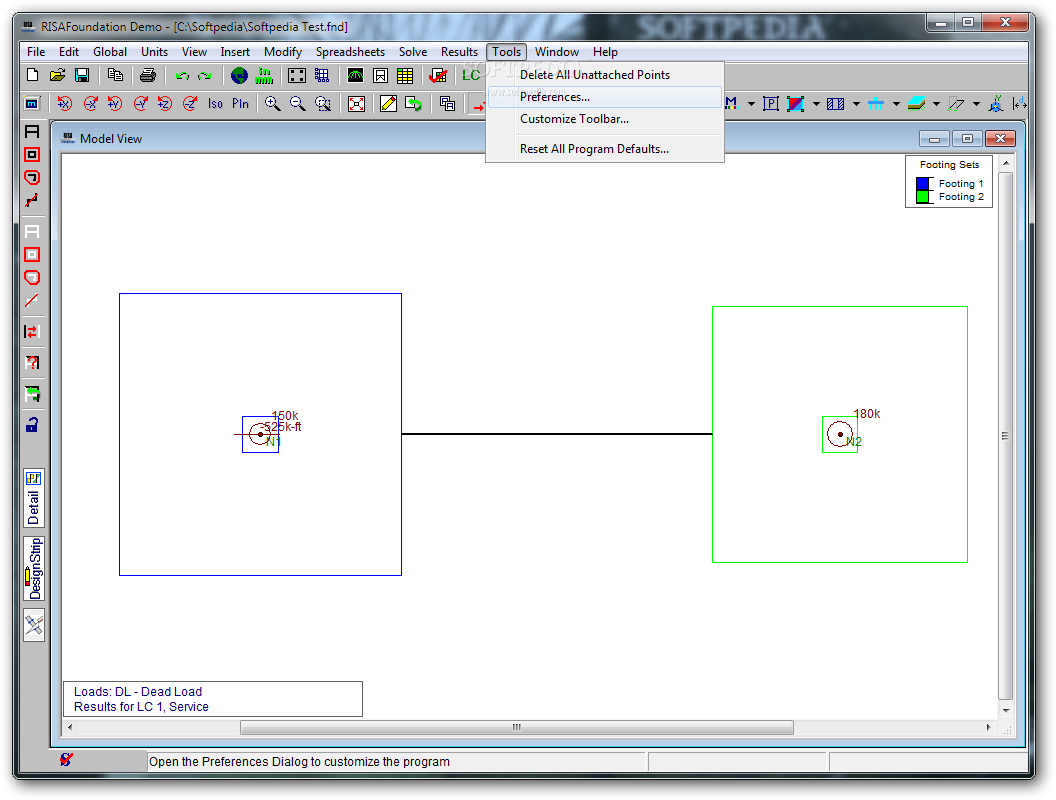Toggle the dimension d arrows icon
This screenshot has width=1056, height=800.
(1020, 104)
